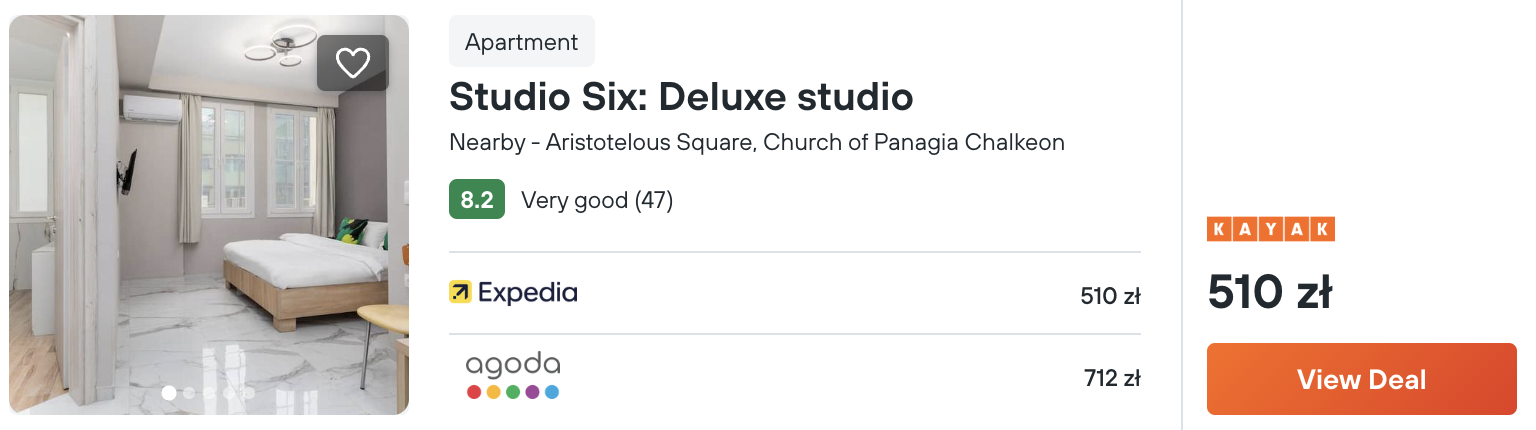Choose the agoda 712 zł price
This screenshot has width=1536, height=430.
[1112, 378]
